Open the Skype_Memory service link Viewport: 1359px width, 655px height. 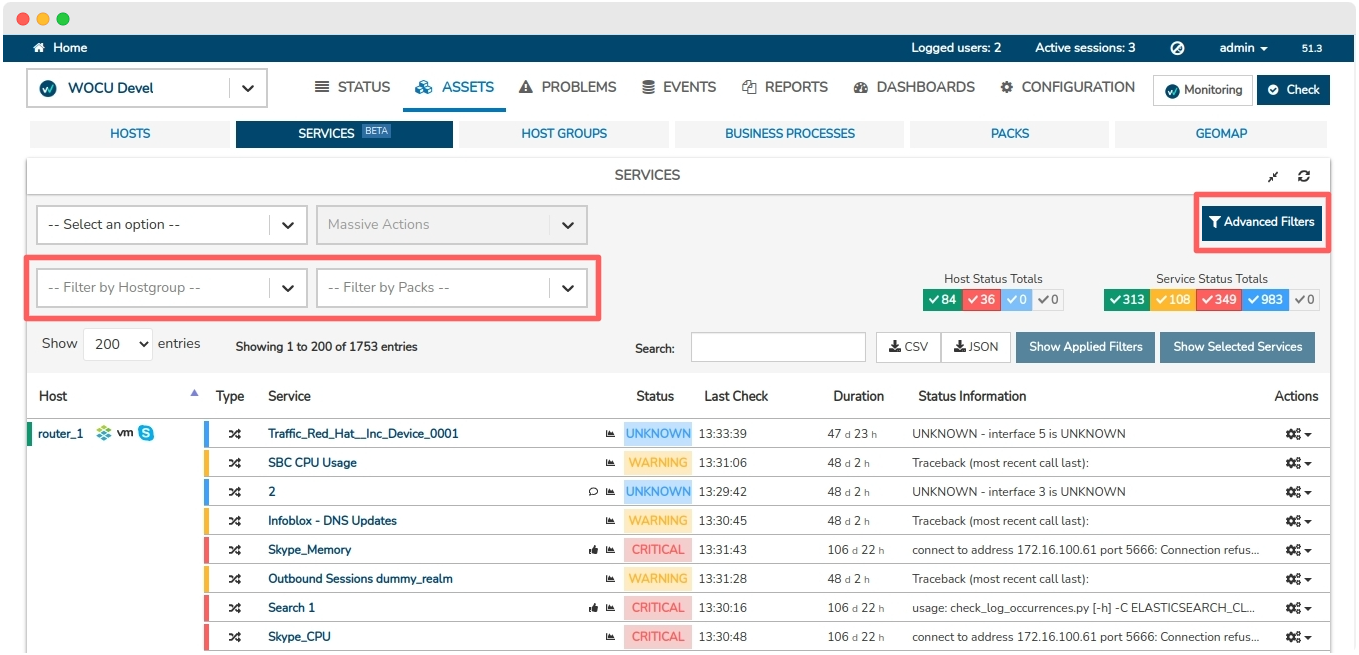(x=310, y=550)
